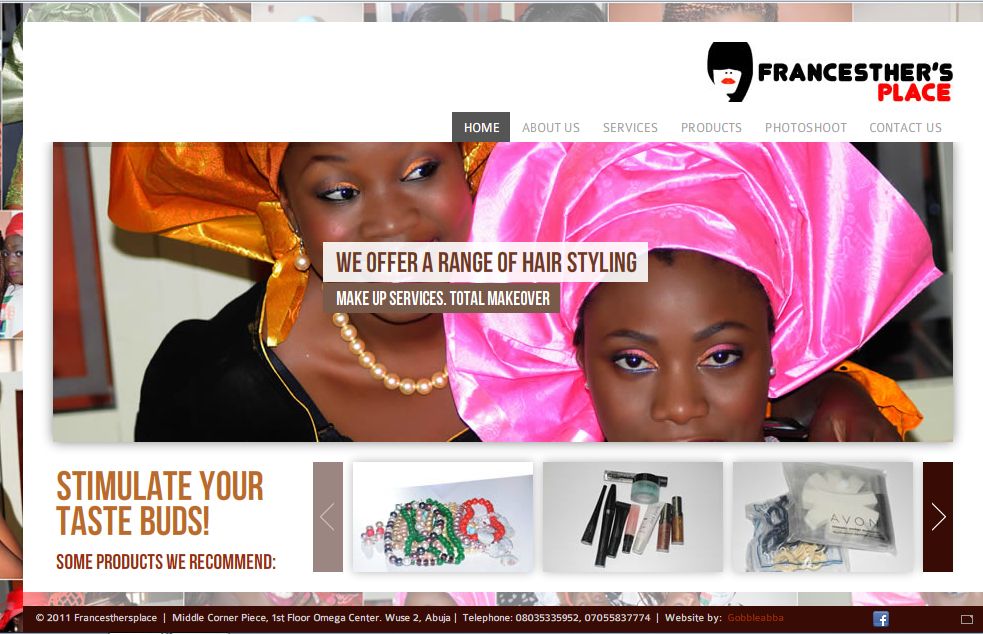
Task: Click the 2011 Francesthersplace copyright text
Action: [97, 618]
